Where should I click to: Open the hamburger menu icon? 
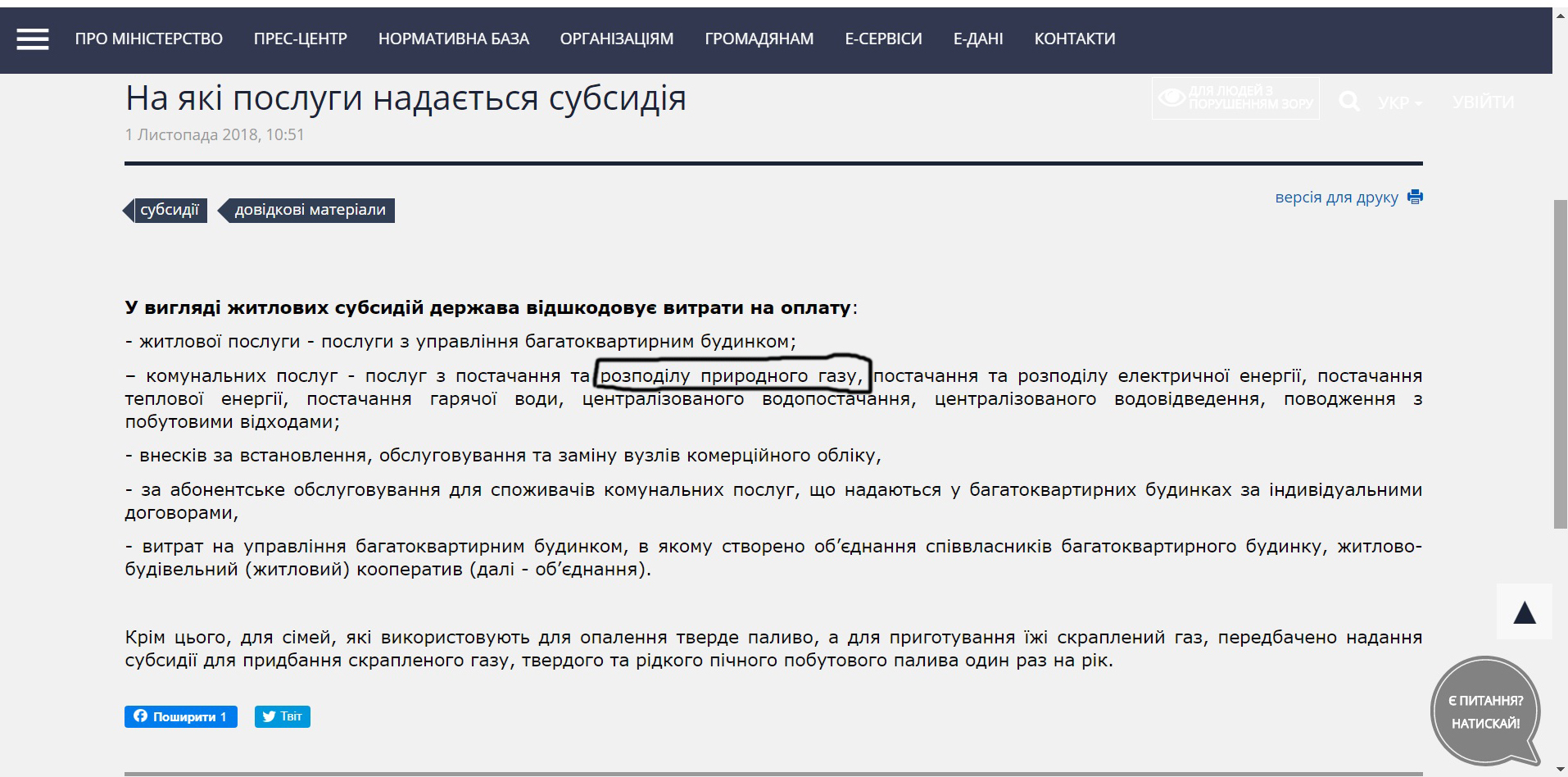click(x=33, y=39)
